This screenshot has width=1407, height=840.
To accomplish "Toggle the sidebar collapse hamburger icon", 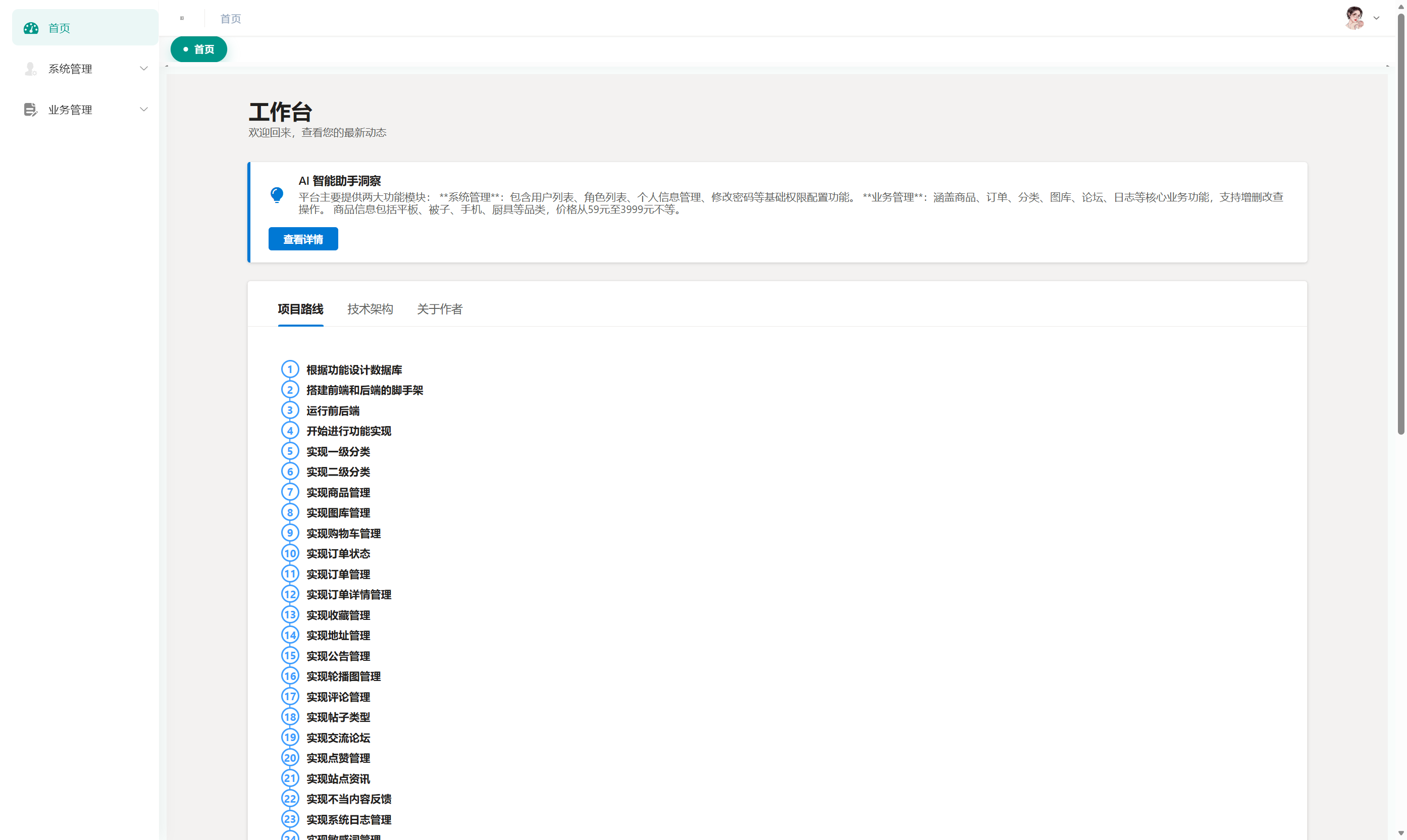I will tap(182, 18).
